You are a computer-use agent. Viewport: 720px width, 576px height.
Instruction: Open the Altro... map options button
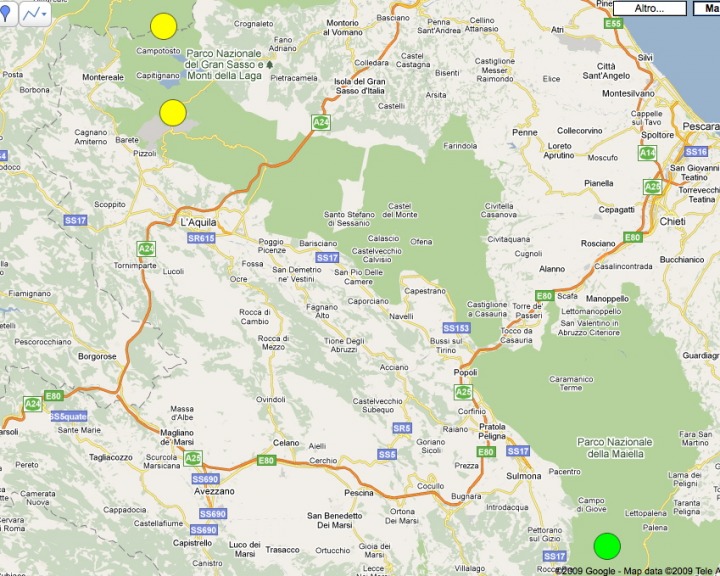click(x=649, y=8)
